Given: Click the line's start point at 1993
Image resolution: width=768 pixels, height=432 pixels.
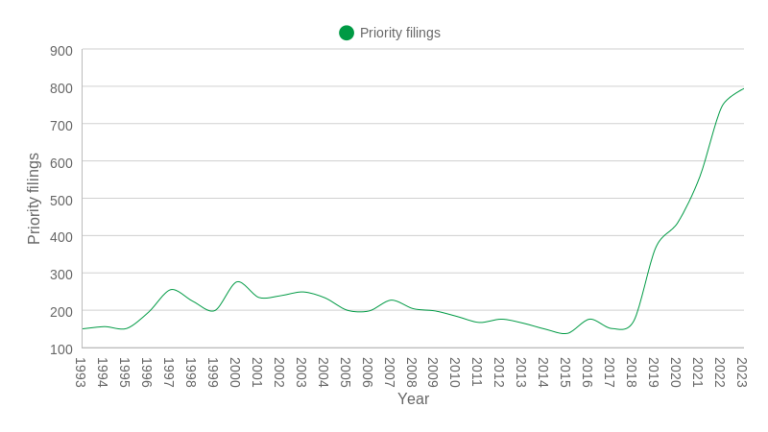Looking at the screenshot, I should point(83,329).
